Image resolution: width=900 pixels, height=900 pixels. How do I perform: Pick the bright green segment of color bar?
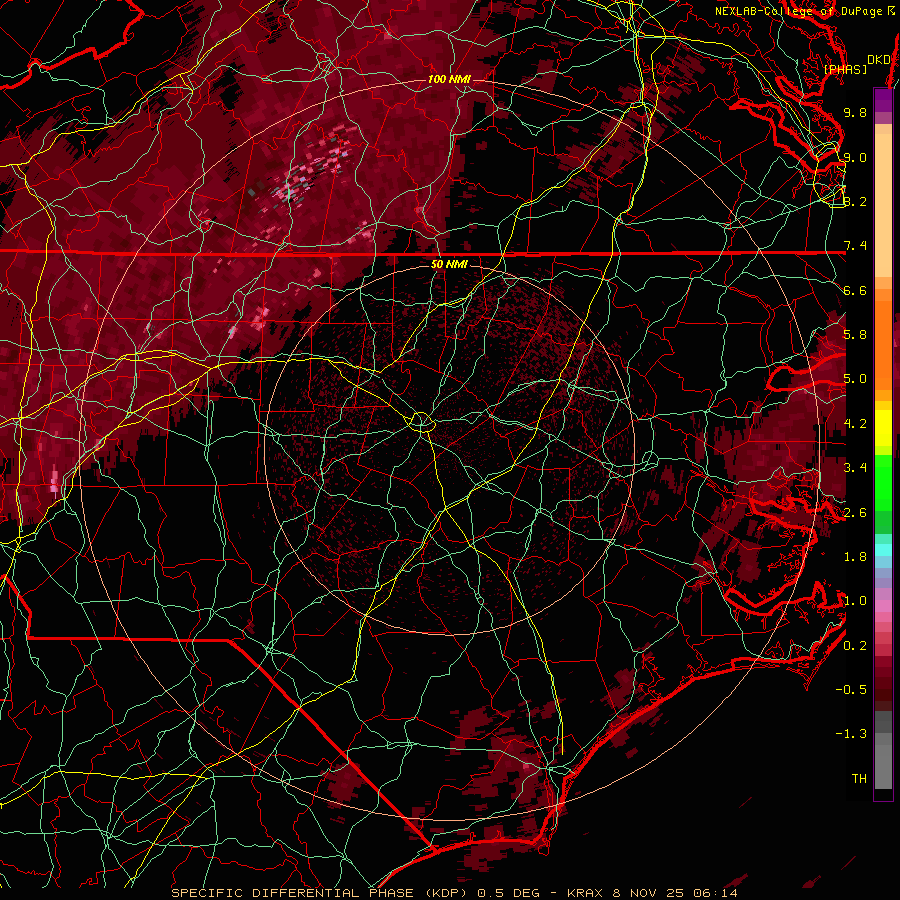point(883,482)
